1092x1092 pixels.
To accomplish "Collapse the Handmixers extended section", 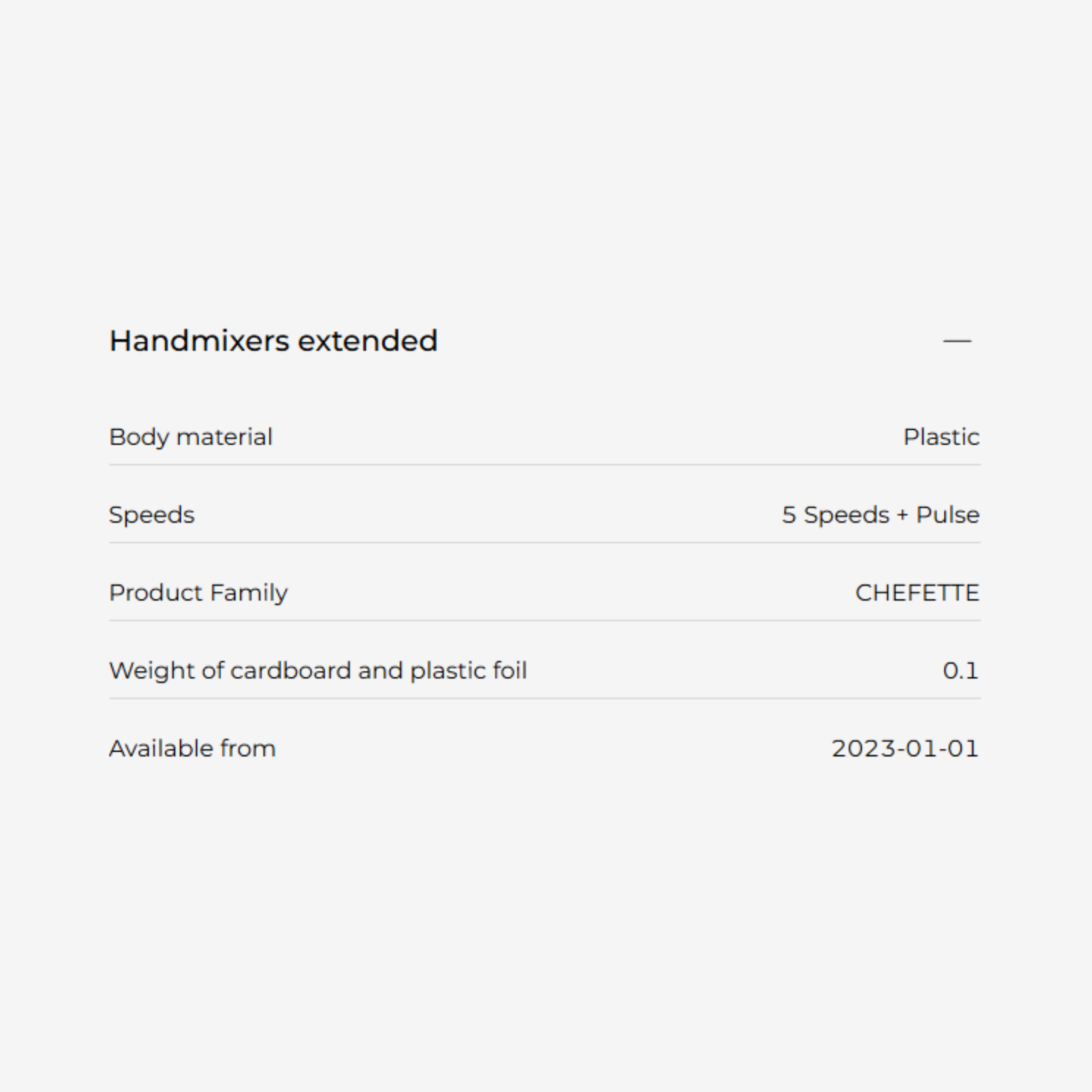I will point(957,341).
